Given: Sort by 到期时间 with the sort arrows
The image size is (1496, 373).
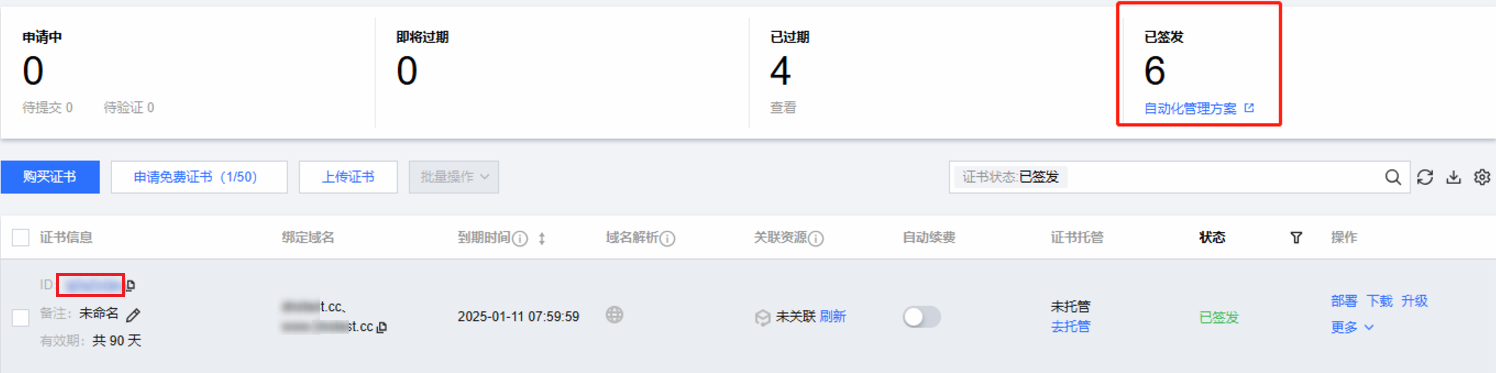Looking at the screenshot, I should pyautogui.click(x=542, y=239).
